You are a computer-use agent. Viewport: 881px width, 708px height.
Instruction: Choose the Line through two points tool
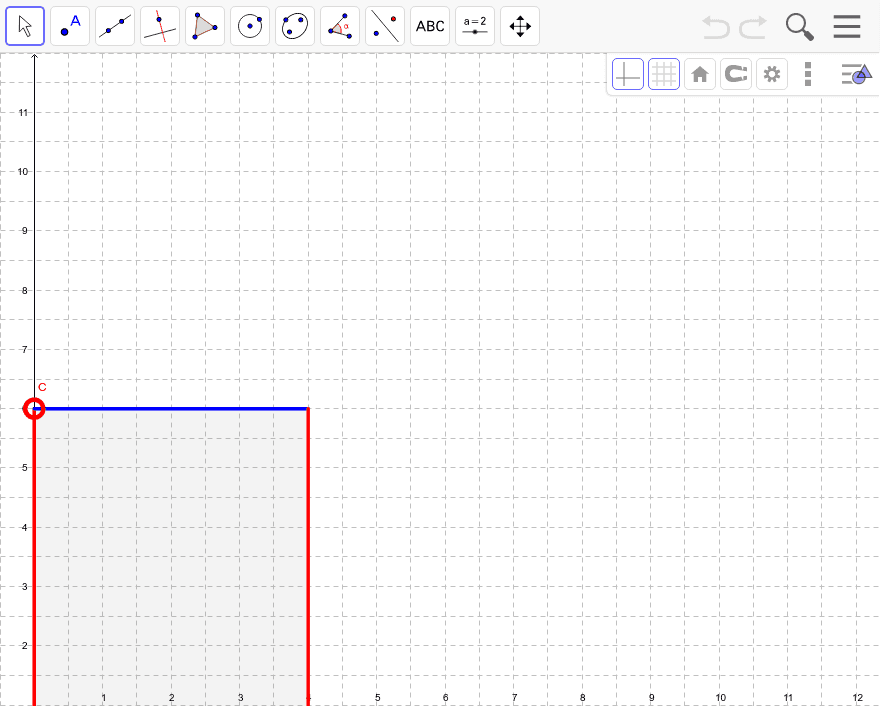[x=115, y=26]
